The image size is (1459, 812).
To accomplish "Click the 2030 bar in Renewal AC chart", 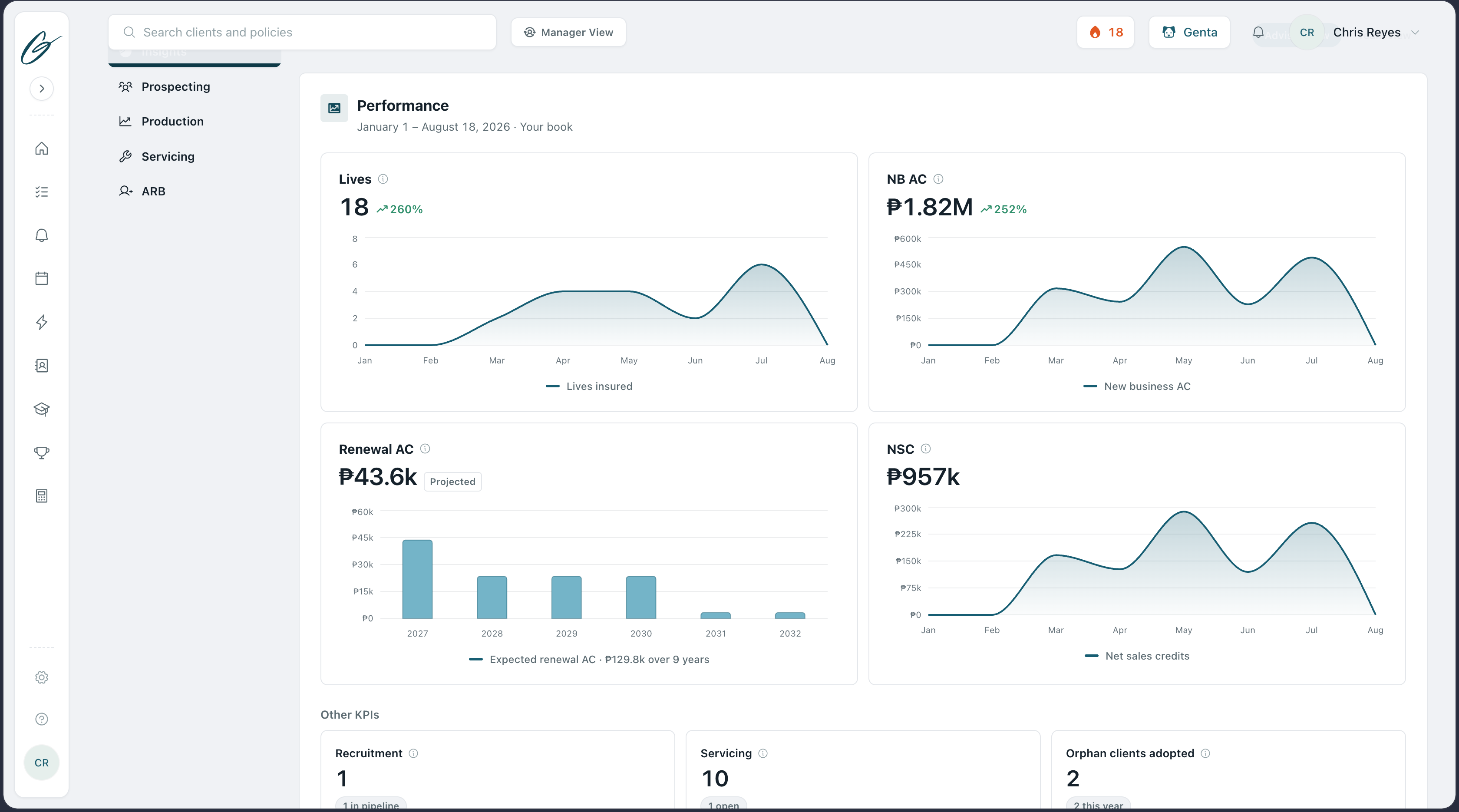I will click(x=641, y=597).
